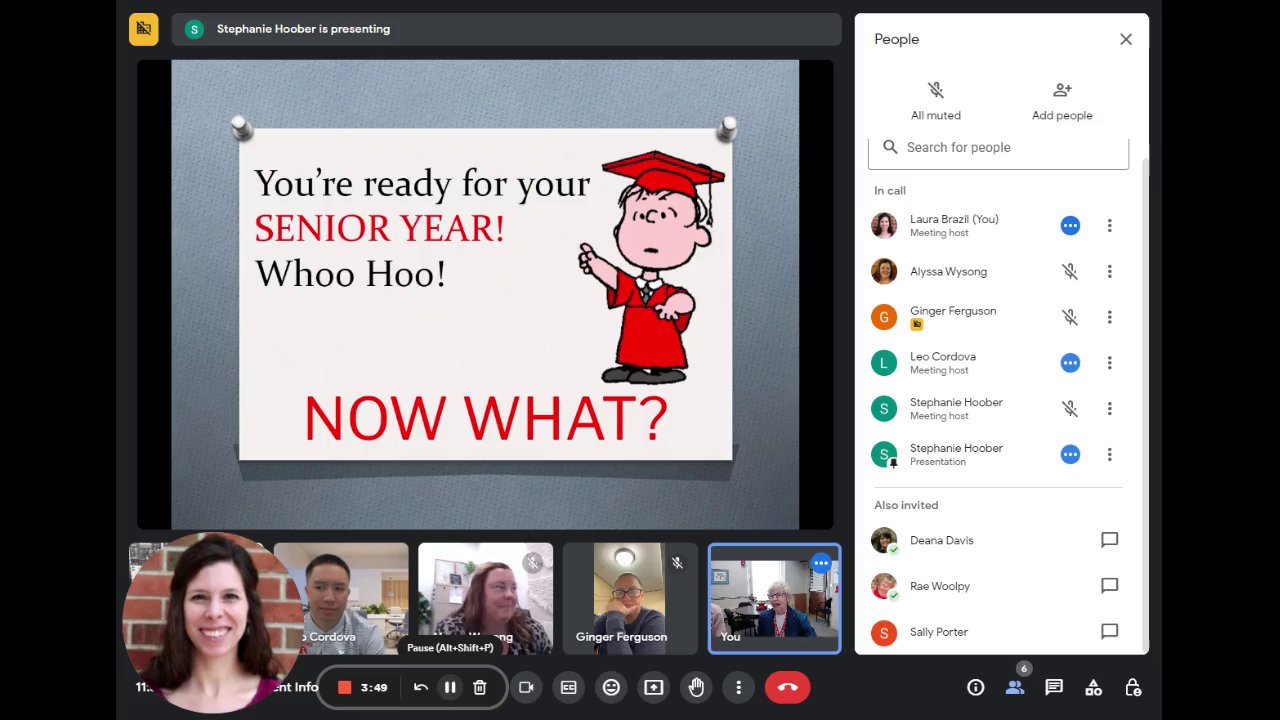1280x720 pixels.
Task: Restart the recording with undo arrow
Action: 421,687
